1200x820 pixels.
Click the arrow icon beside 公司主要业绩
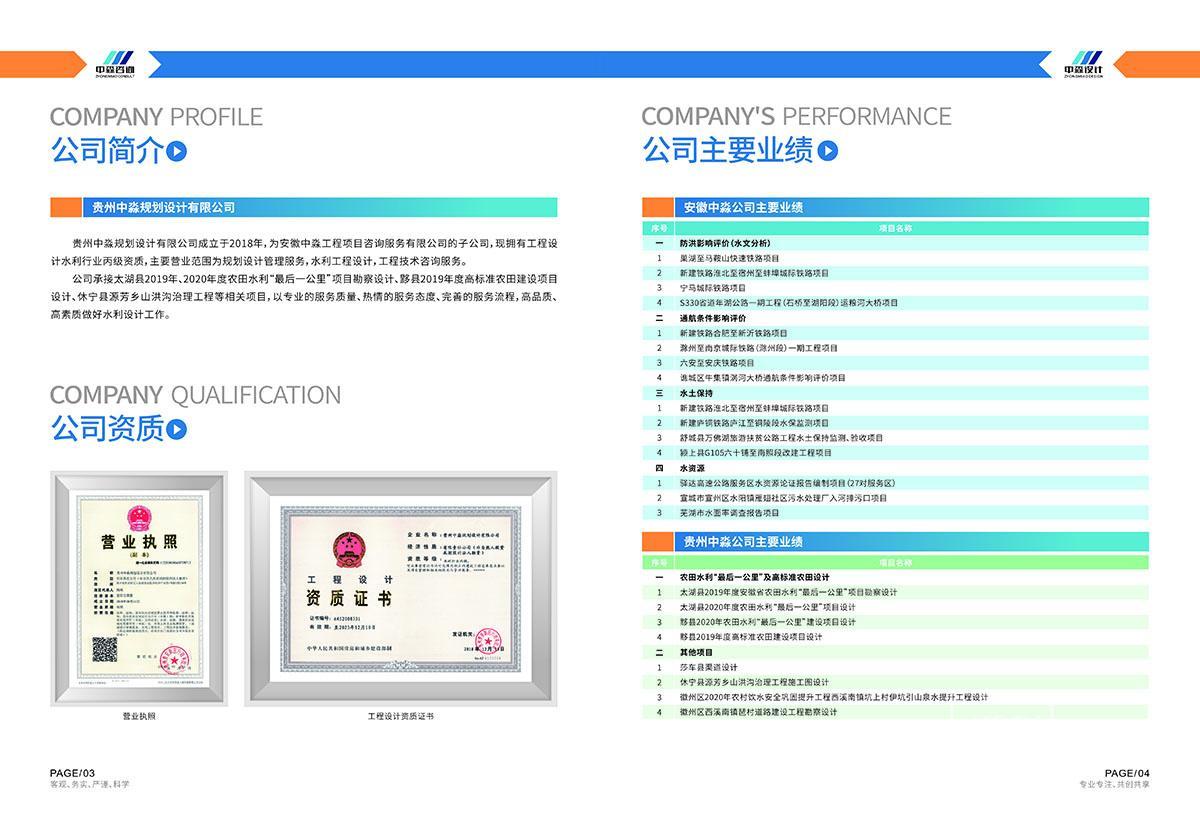[x=827, y=152]
